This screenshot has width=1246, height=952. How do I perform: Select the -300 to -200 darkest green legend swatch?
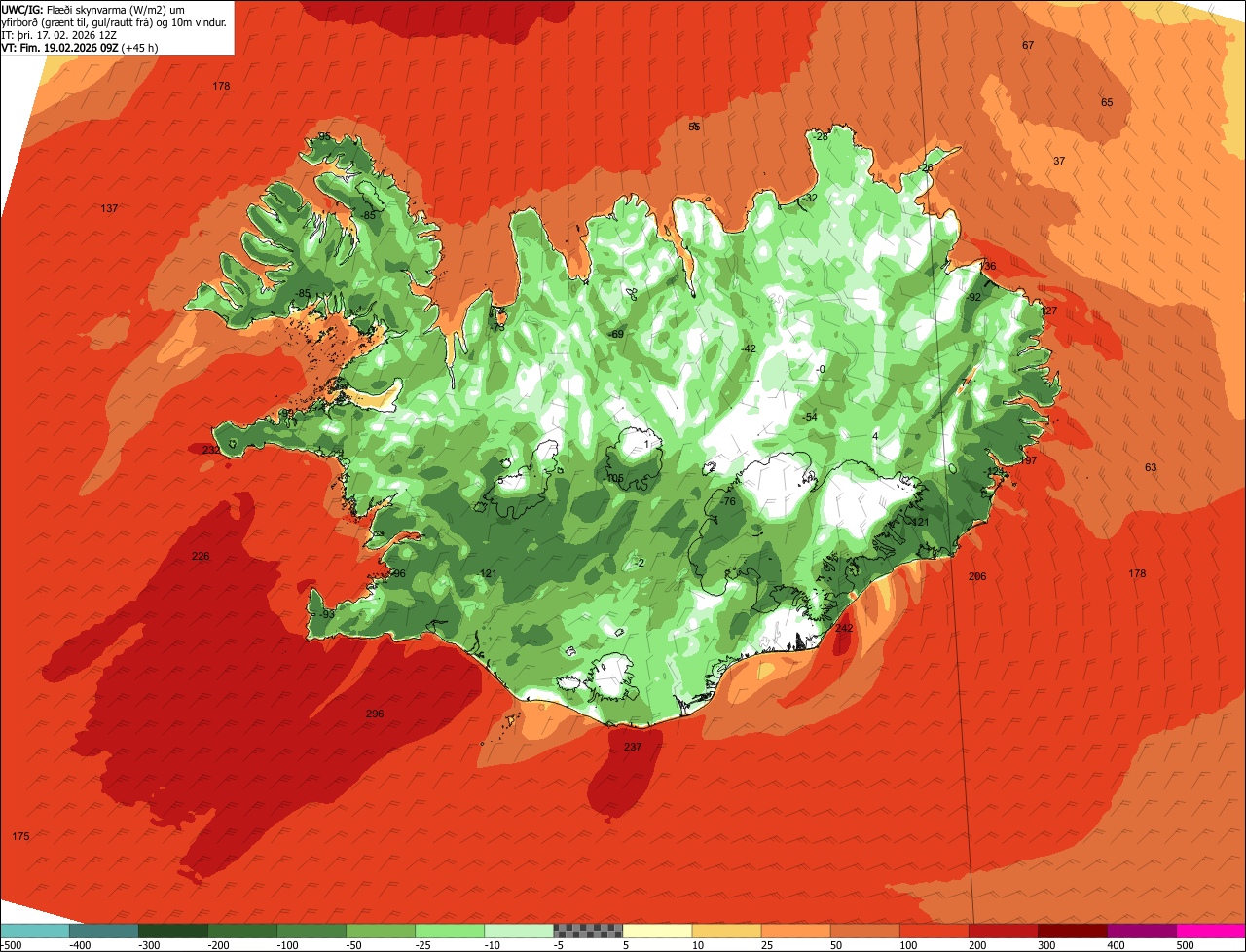(173, 931)
